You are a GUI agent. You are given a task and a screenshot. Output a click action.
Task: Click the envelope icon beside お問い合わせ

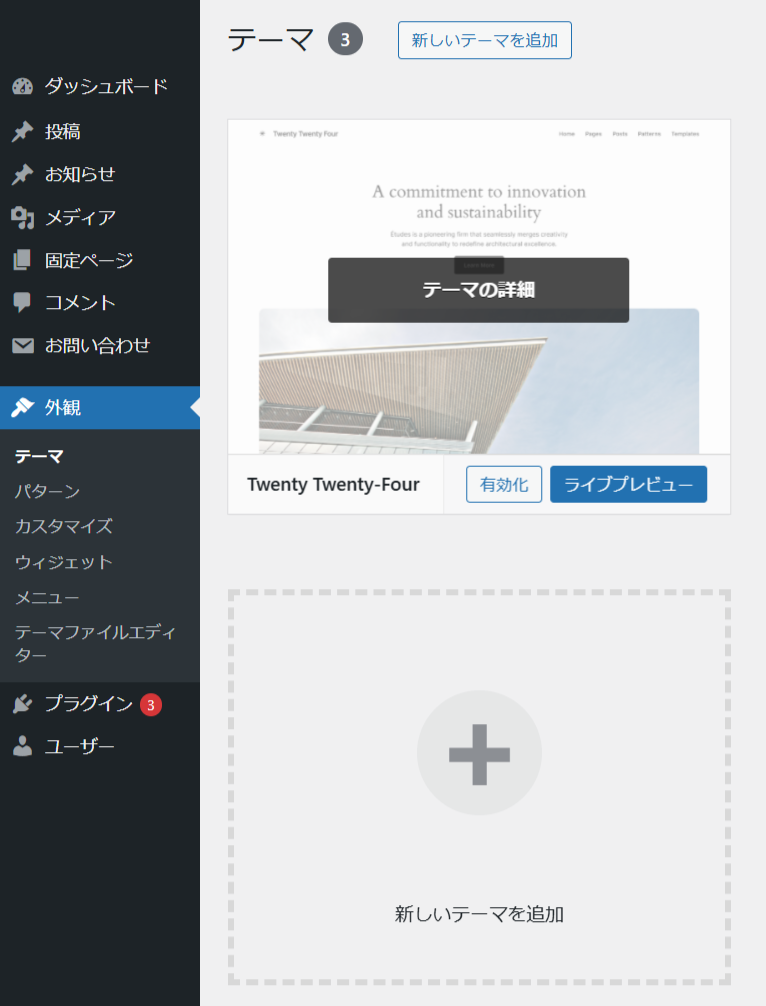coord(22,346)
